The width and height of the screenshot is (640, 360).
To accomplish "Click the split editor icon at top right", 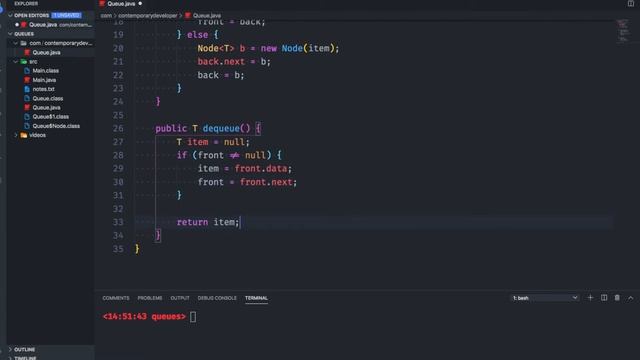I will click(x=631, y=4).
